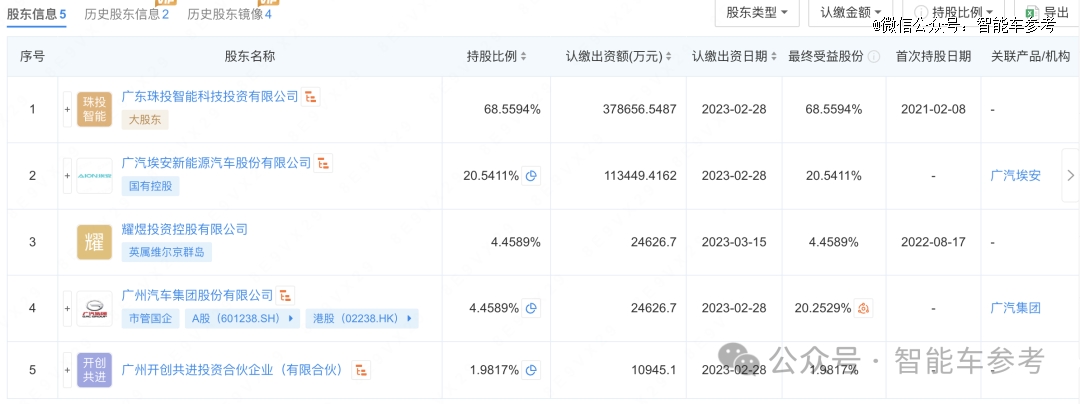Click pie chart icon next to 20.5411%

click(531, 176)
